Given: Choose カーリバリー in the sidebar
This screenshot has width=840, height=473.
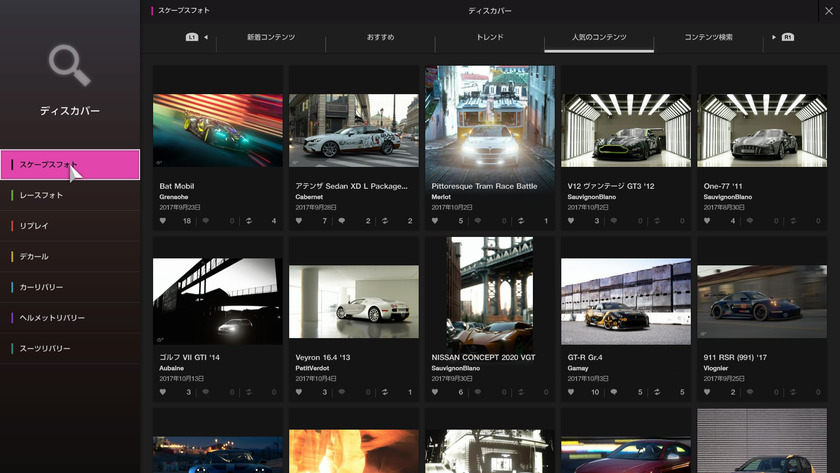Looking at the screenshot, I should tap(70, 287).
